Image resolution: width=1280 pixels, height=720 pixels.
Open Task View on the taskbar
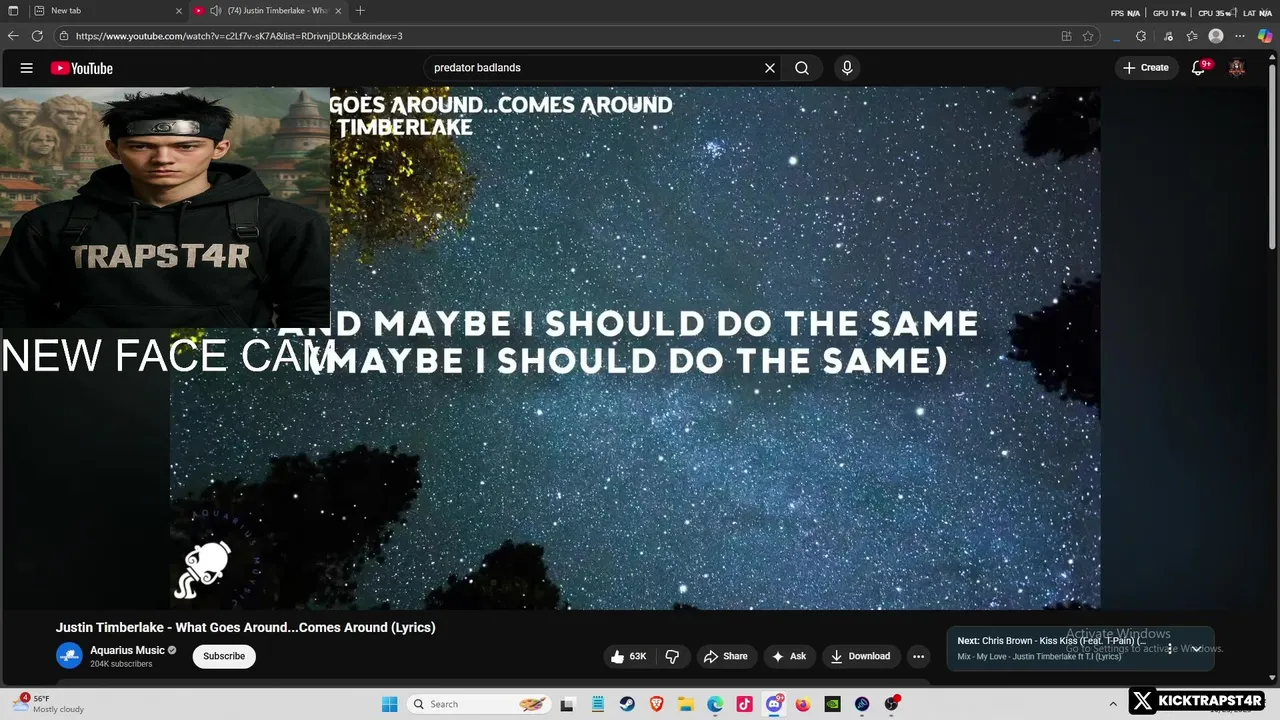pyautogui.click(x=567, y=704)
